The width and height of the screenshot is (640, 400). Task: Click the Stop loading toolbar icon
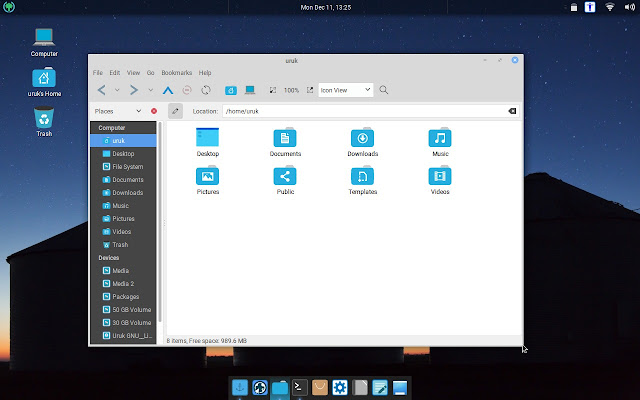click(x=187, y=90)
